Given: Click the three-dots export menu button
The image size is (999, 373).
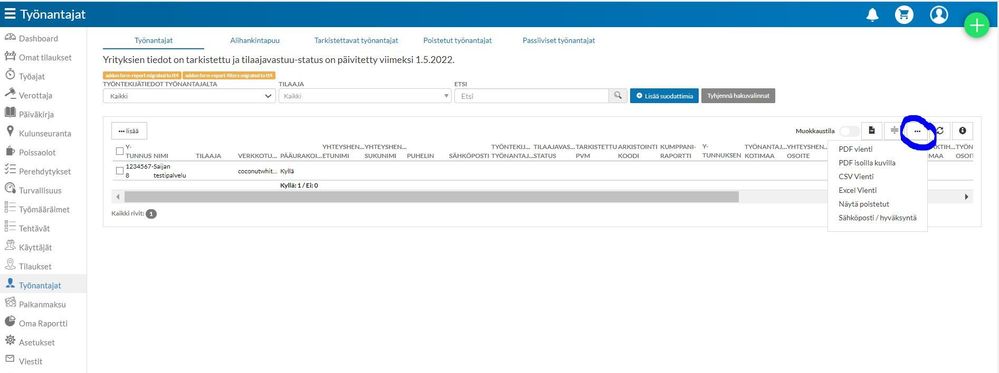Looking at the screenshot, I should pos(917,131).
